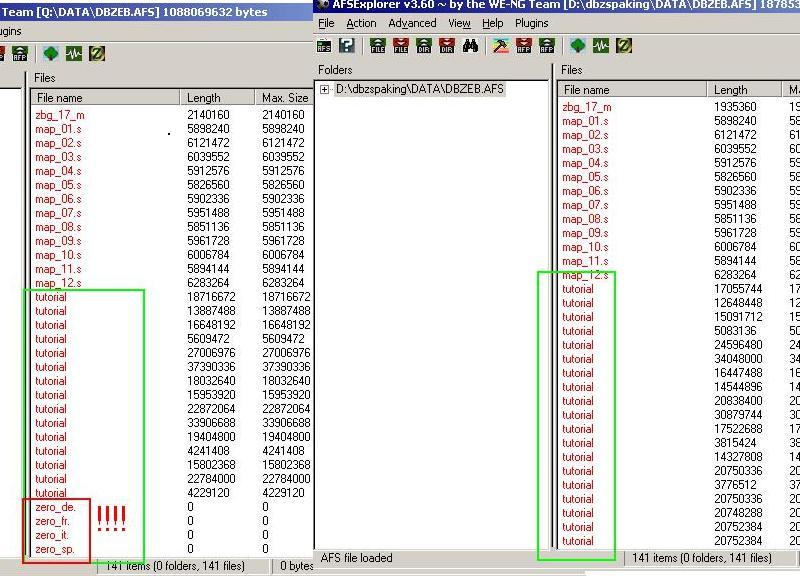
Task: Click the question mark help icon
Action: 346,46
